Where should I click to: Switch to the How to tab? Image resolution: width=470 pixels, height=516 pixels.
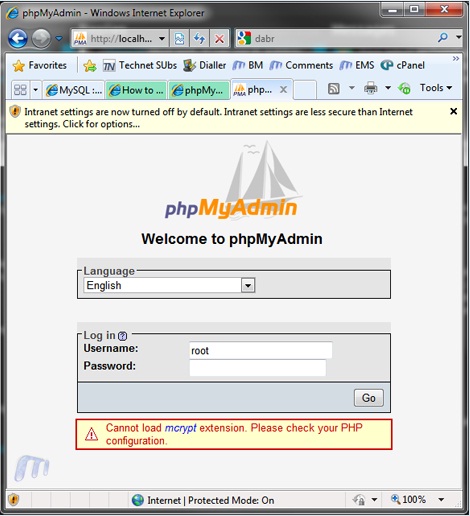point(136,90)
